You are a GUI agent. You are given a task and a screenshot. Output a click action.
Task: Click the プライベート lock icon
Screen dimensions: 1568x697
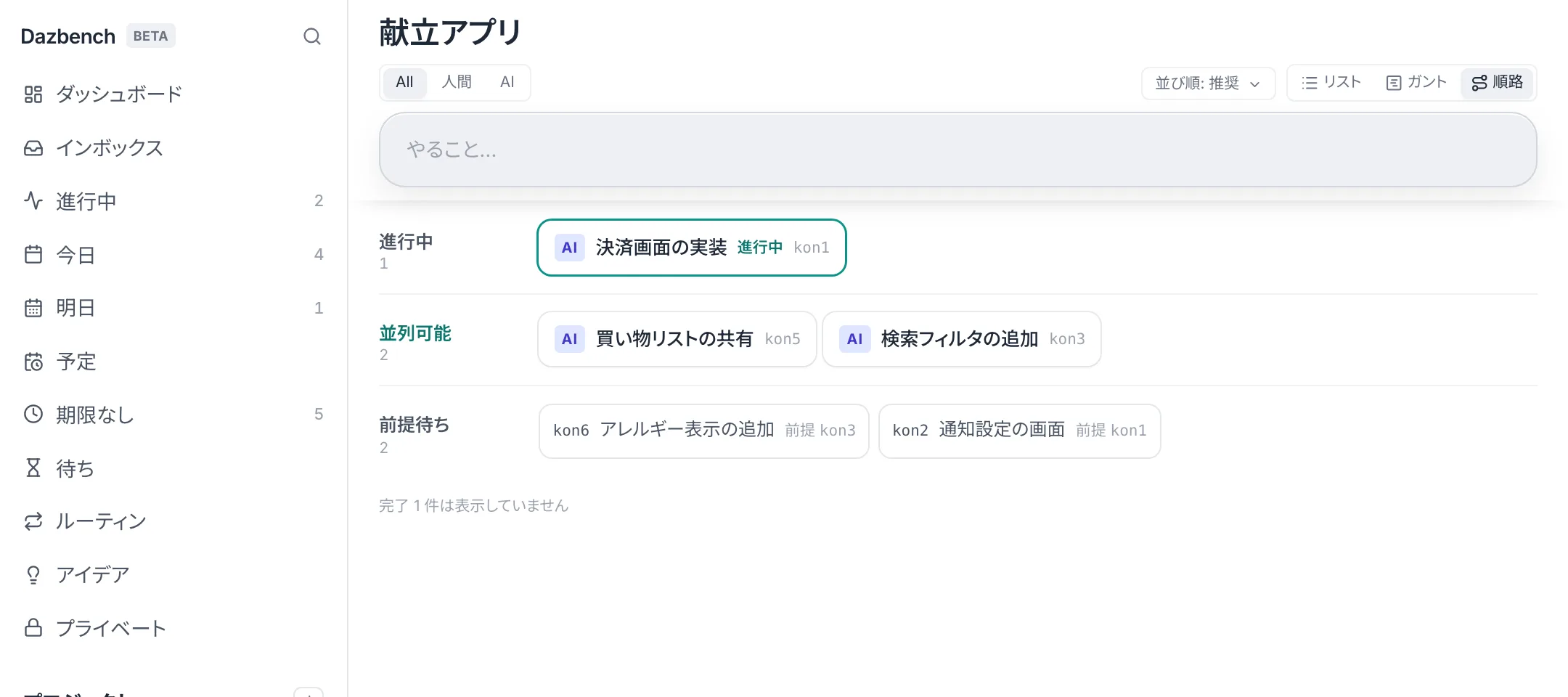click(x=33, y=628)
